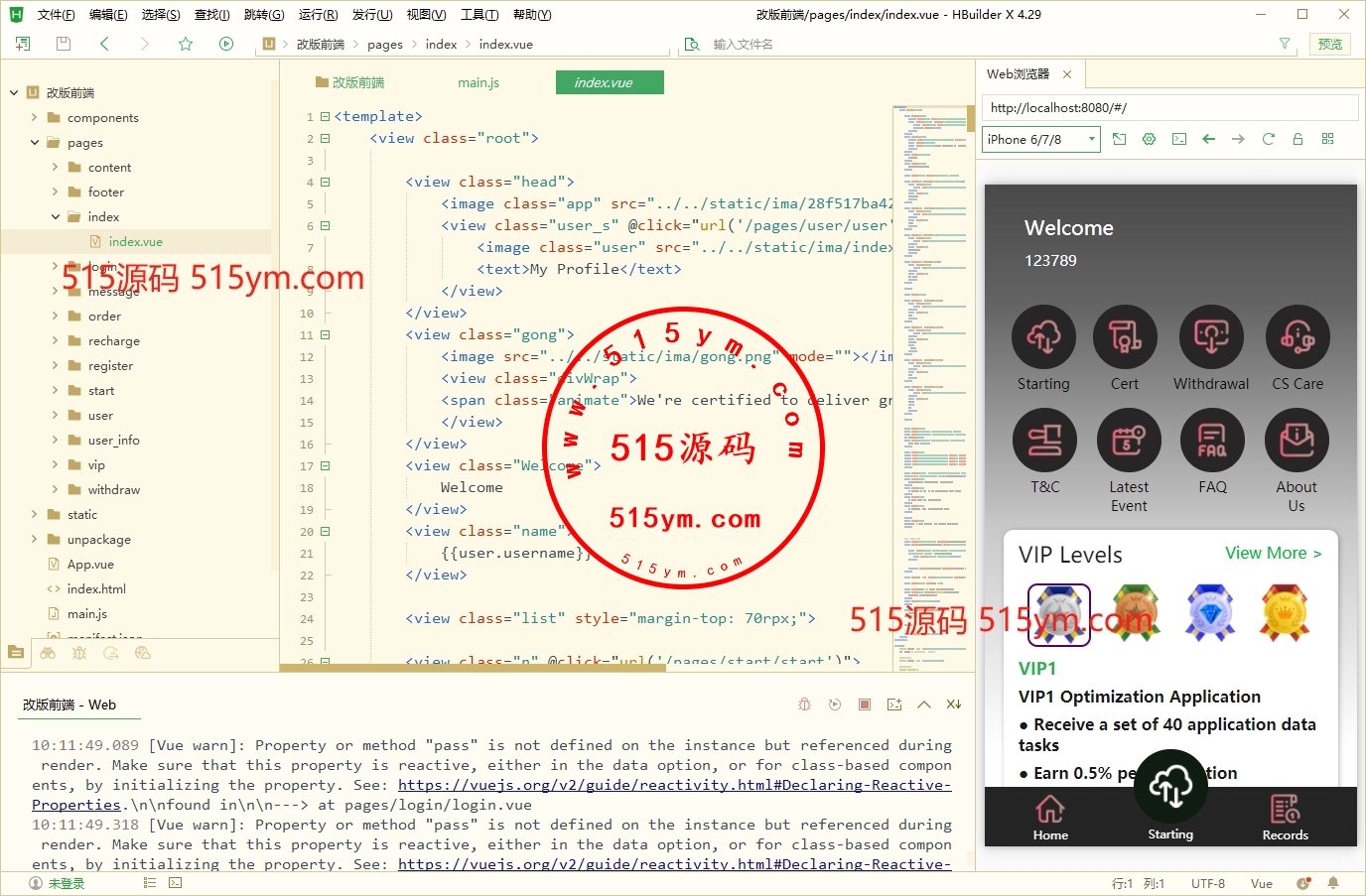1366x896 pixels.
Task: Click the Run play icon in toolbar
Action: pyautogui.click(x=226, y=44)
